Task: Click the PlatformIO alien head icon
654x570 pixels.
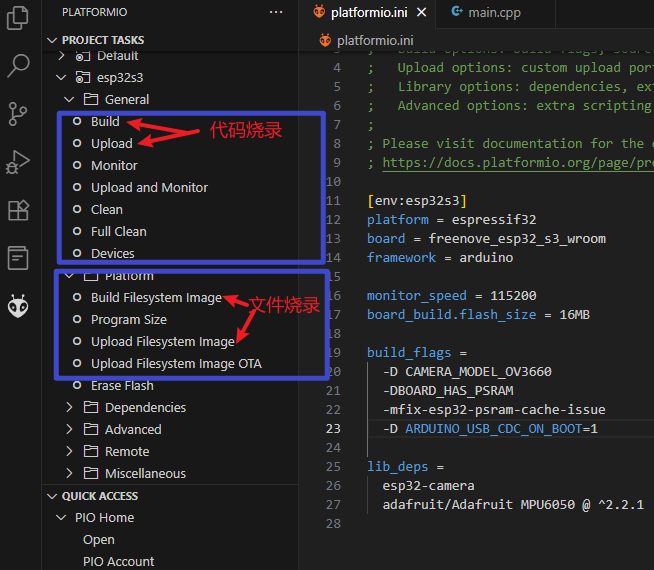Action: [x=18, y=306]
